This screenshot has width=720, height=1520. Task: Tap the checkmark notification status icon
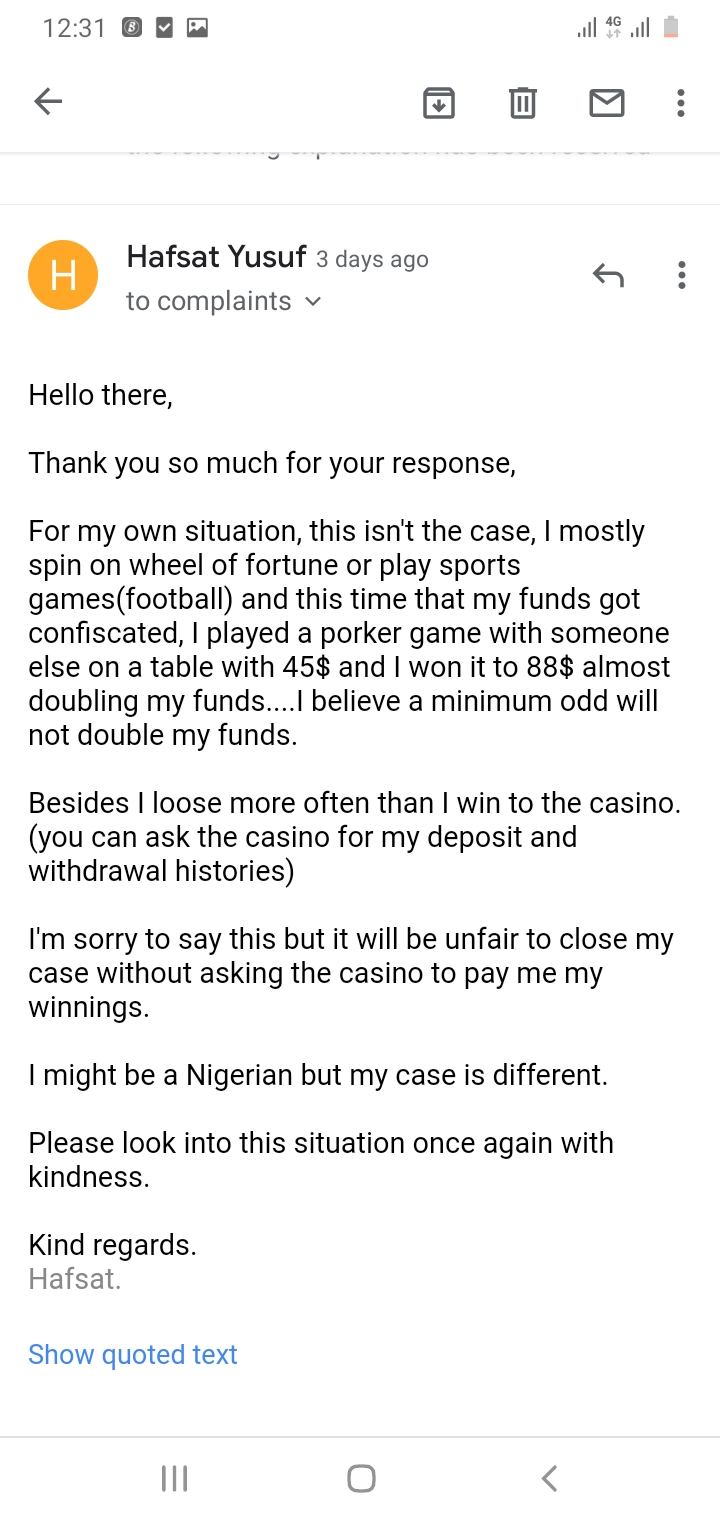pyautogui.click(x=164, y=29)
